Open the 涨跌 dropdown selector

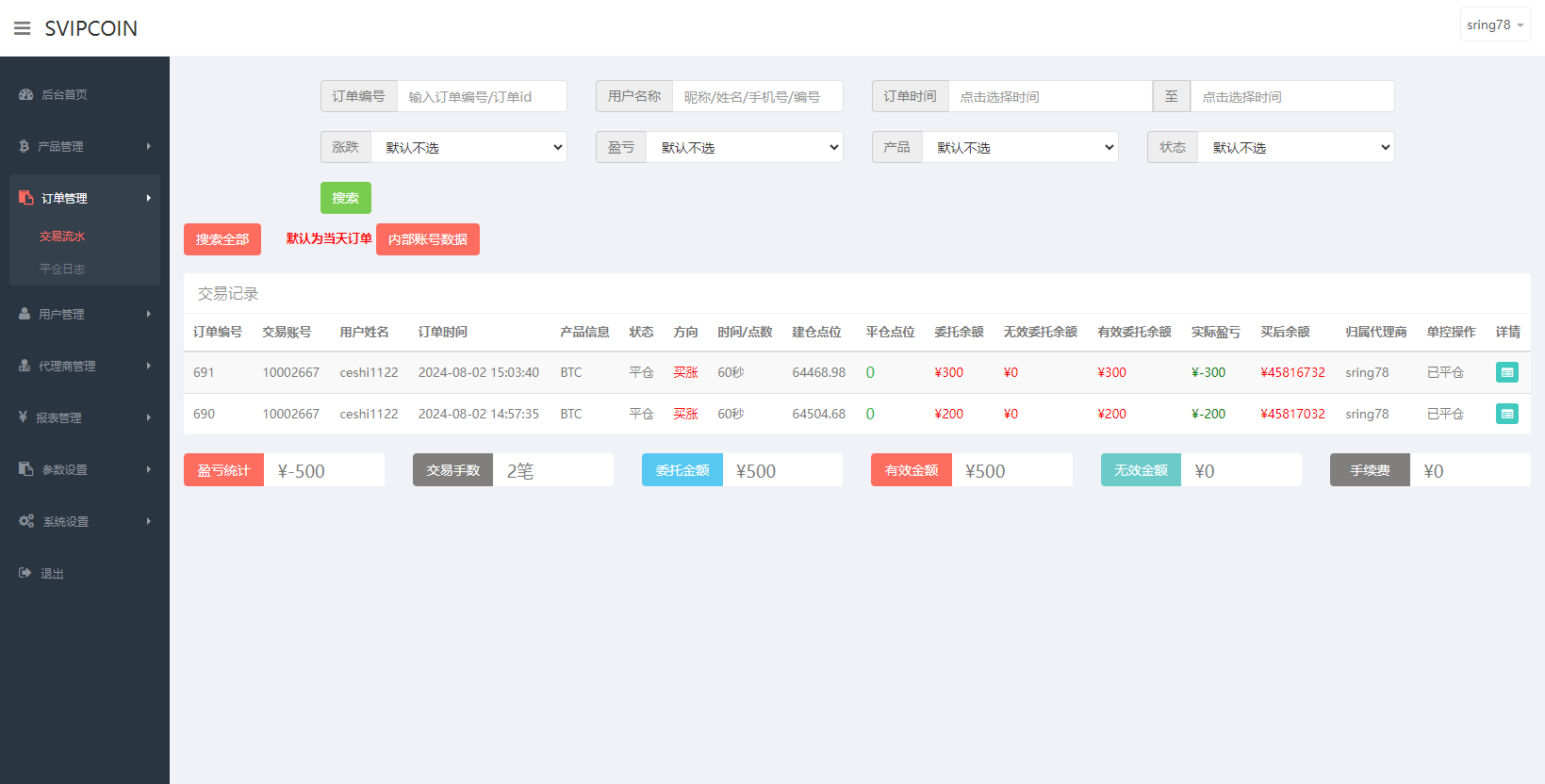(x=468, y=147)
